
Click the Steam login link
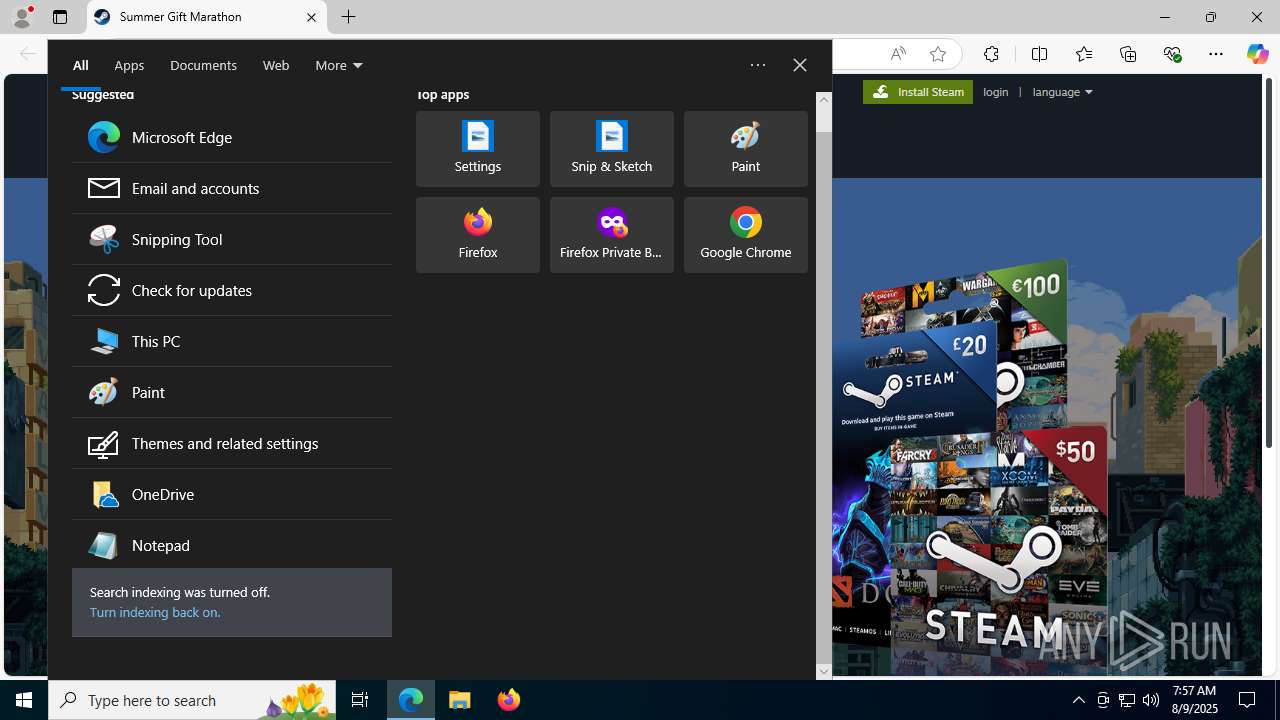996,92
